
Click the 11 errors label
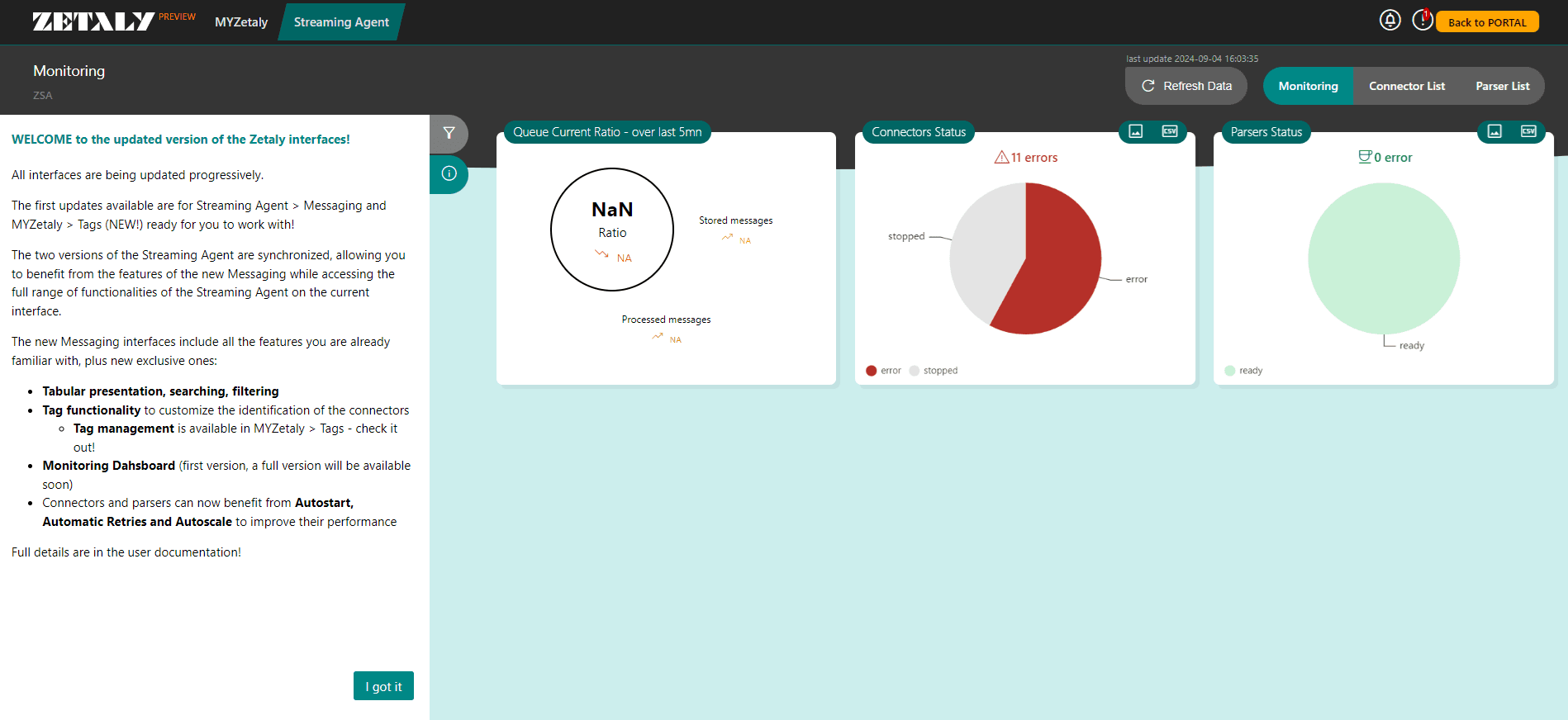pos(1034,158)
